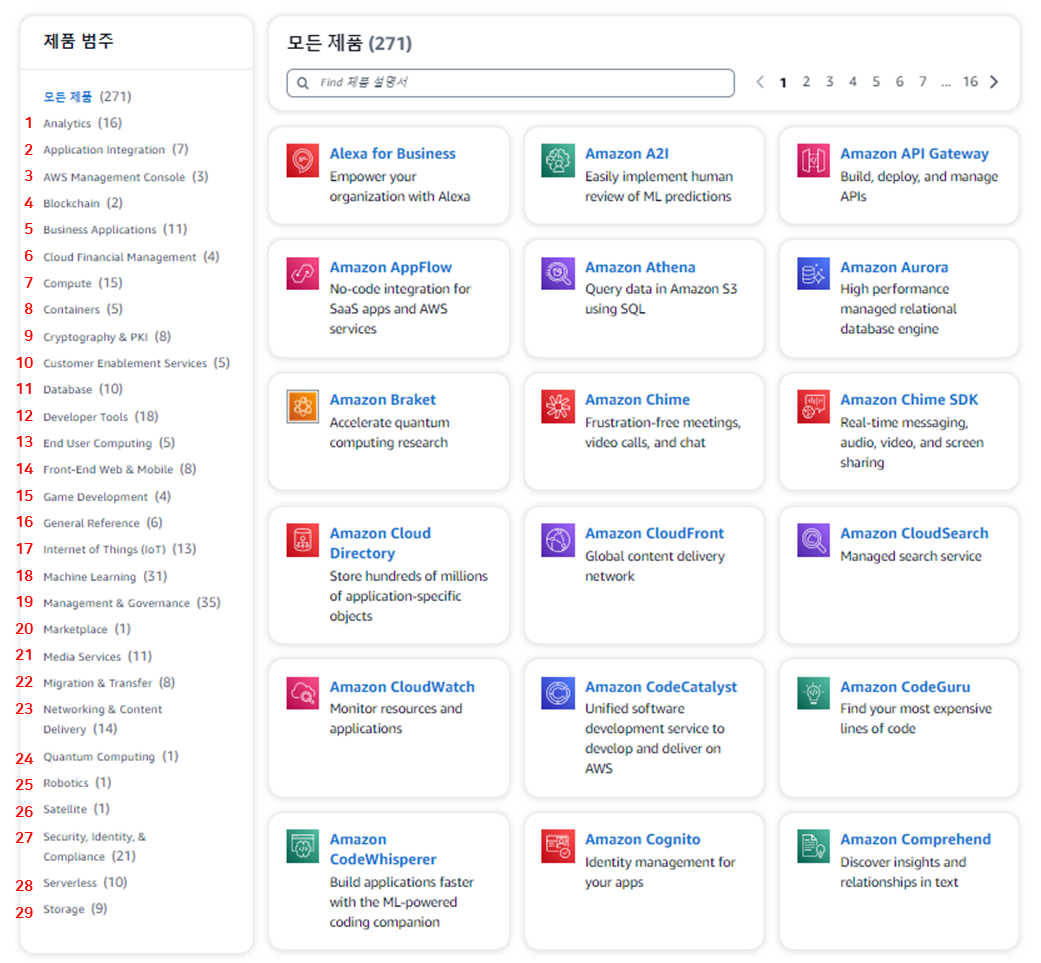Open Management & Governance (35) category

pos(131,602)
